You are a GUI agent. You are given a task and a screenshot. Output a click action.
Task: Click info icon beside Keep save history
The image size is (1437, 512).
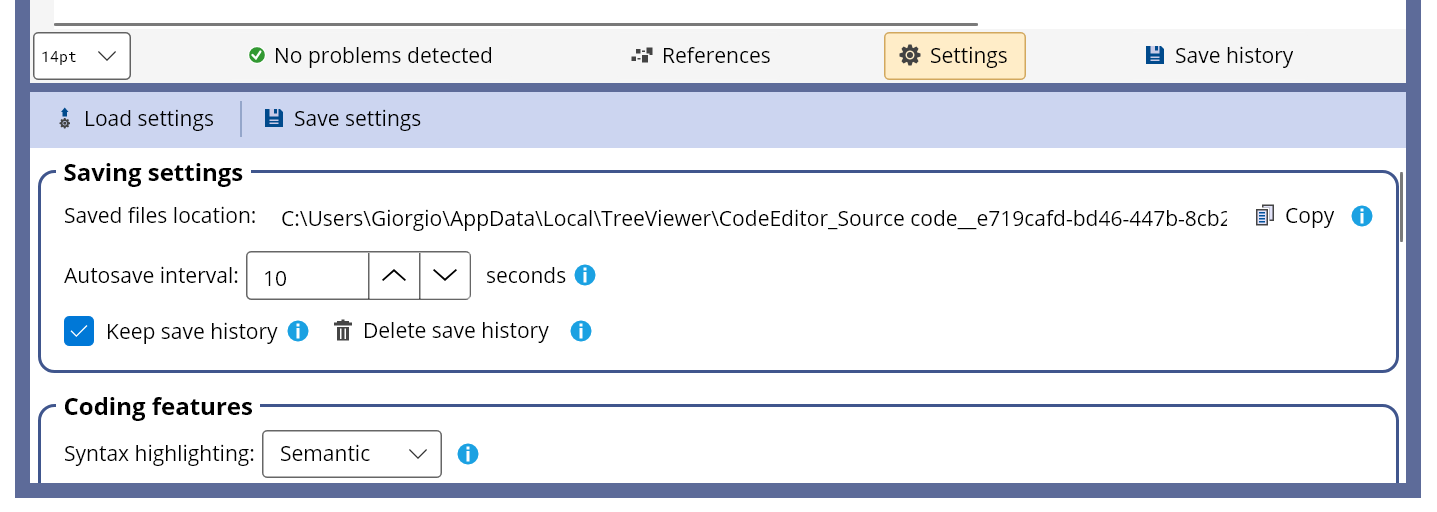298,331
